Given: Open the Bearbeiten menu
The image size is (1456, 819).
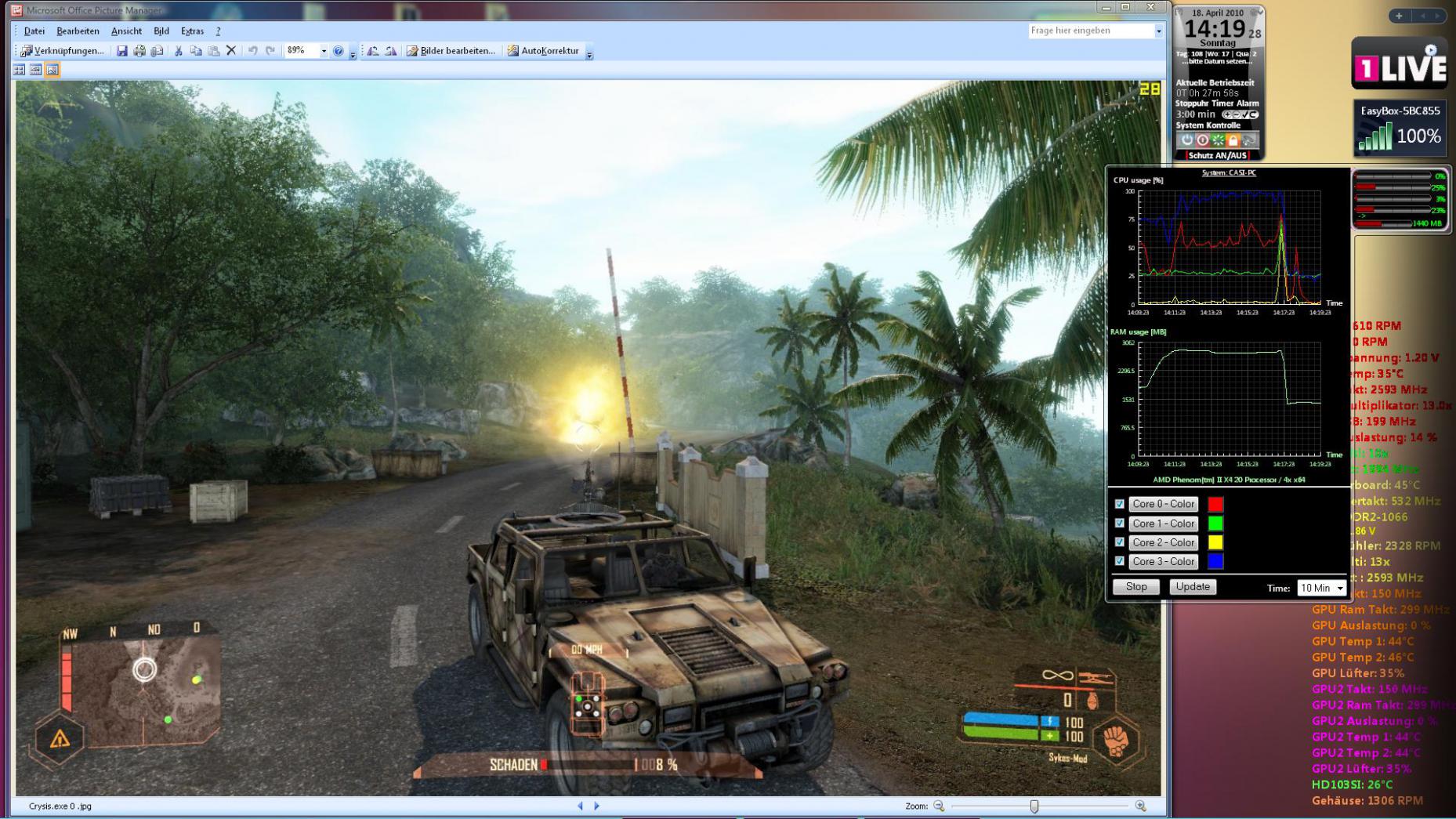Looking at the screenshot, I should coord(78,31).
